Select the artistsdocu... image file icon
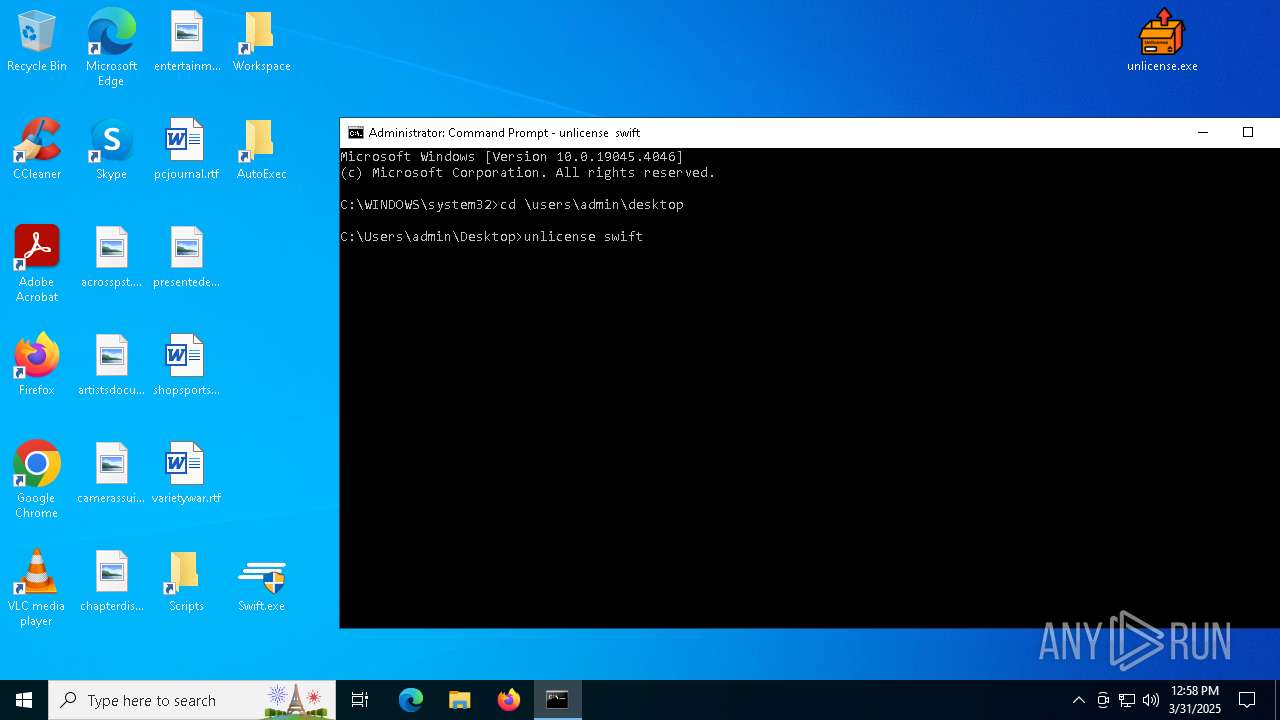Screen dimensions: 1280x720 tap(111, 366)
